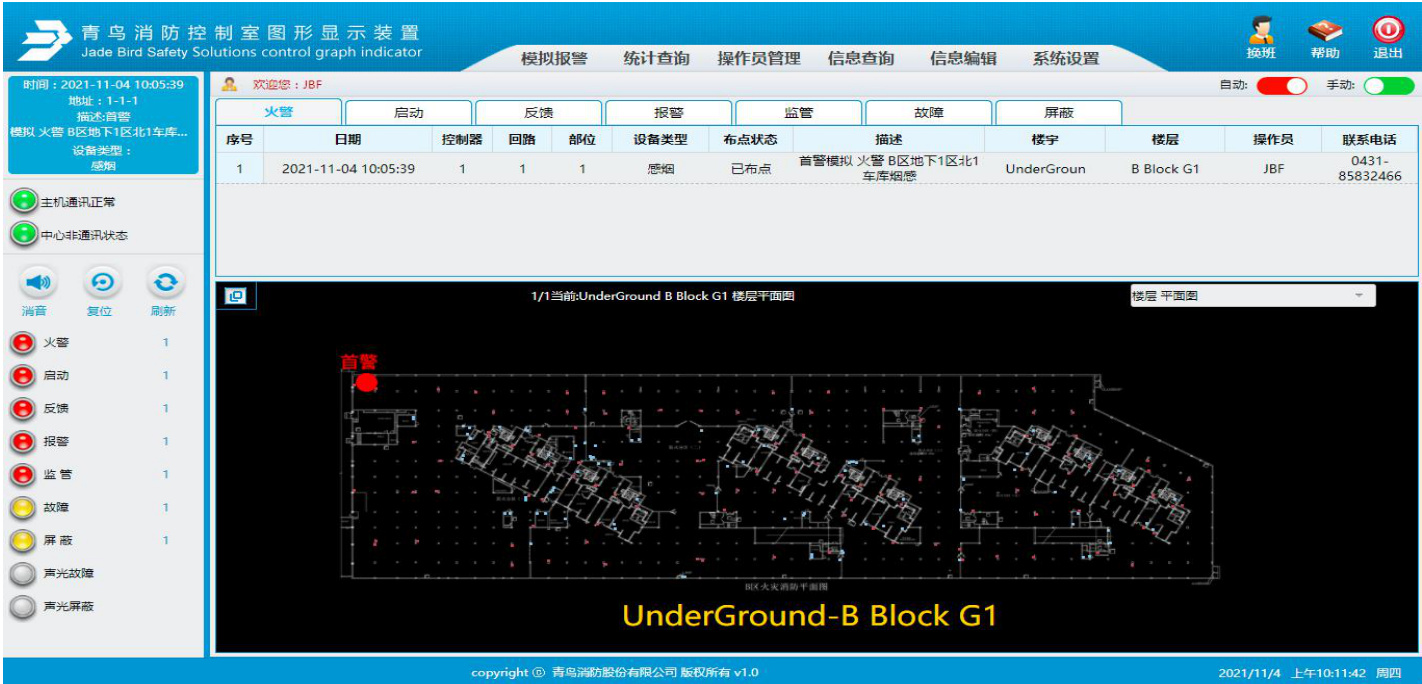Viewport: 1422px width, 684px height.
Task: Click the 联系电话 column header
Action: (x=1369, y=139)
